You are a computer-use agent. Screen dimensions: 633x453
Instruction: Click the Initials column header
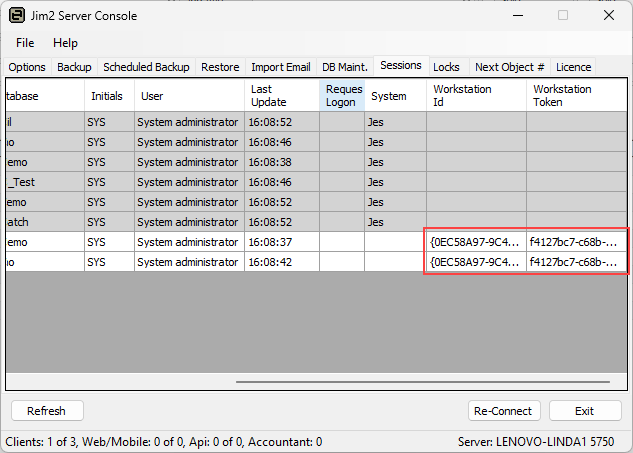click(x=109, y=96)
